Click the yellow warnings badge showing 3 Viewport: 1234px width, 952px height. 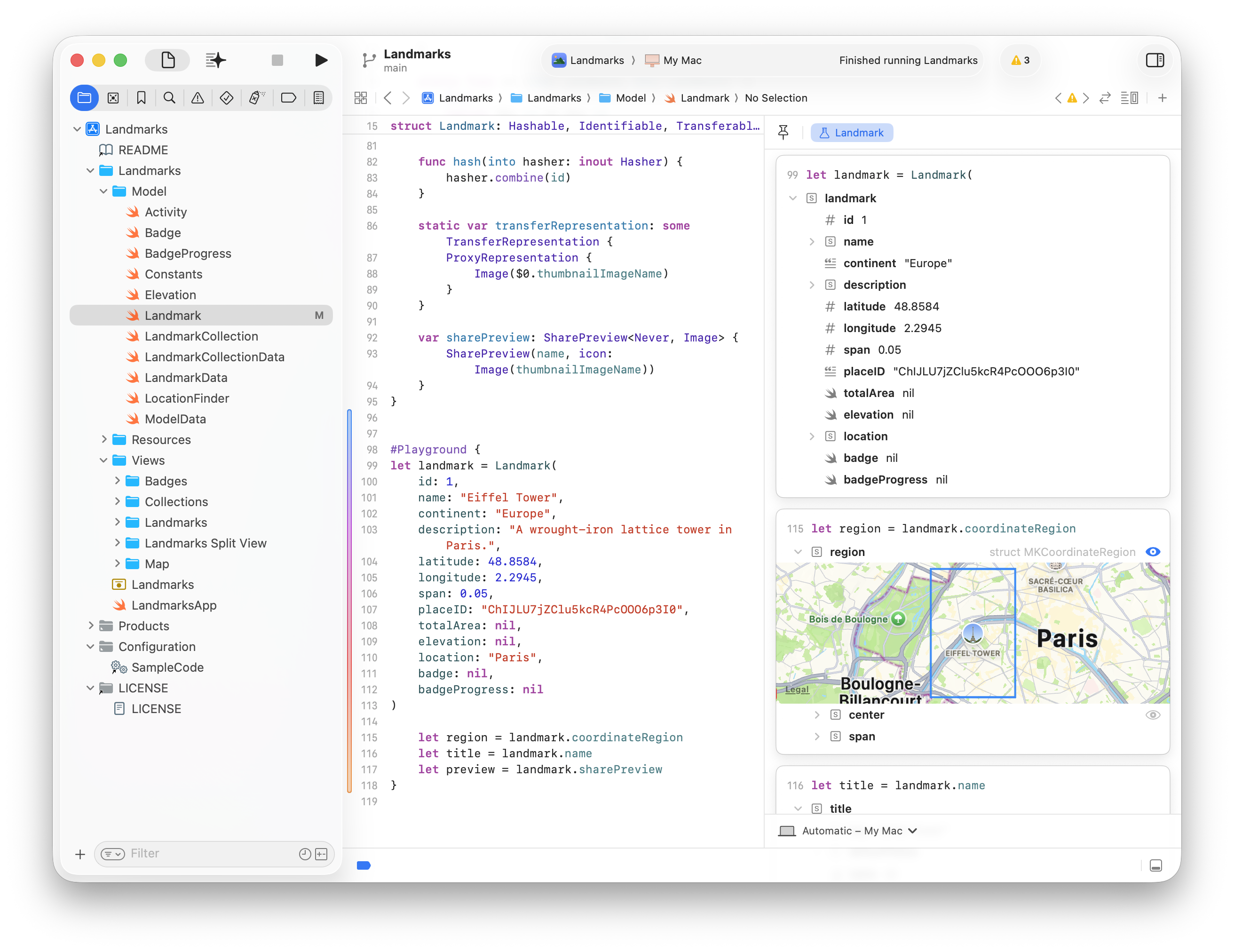tap(1020, 61)
